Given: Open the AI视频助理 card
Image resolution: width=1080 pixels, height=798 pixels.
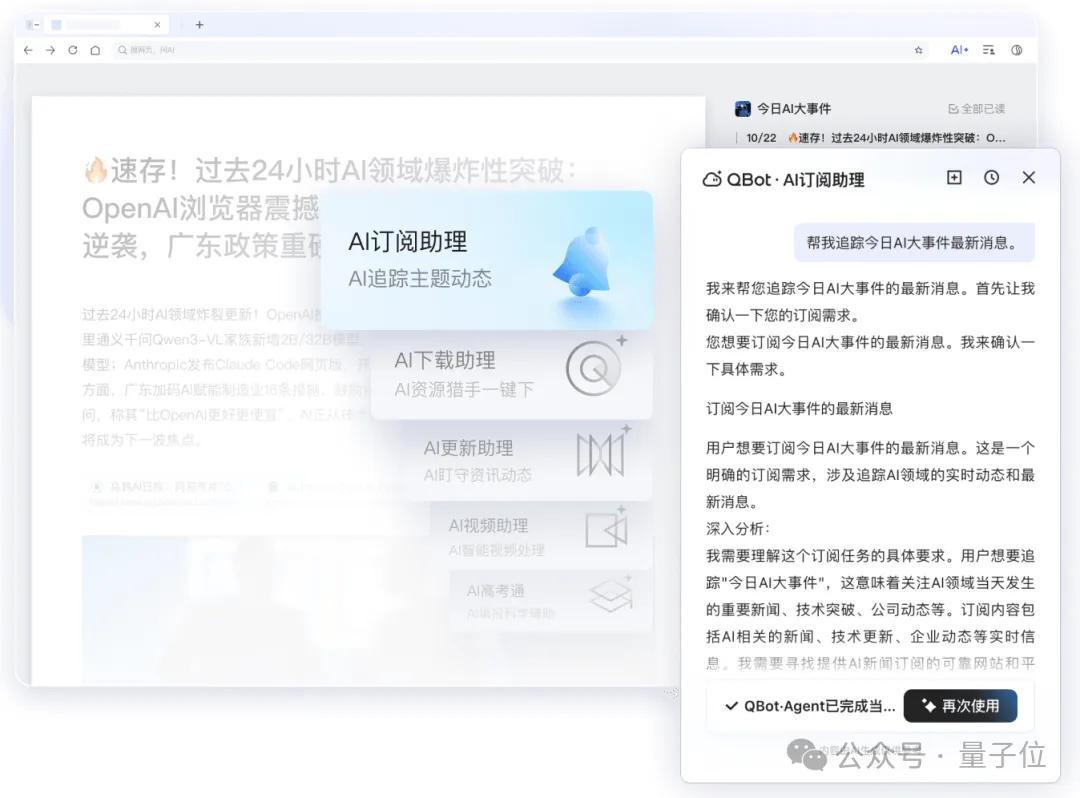Looking at the screenshot, I should pos(541,537).
